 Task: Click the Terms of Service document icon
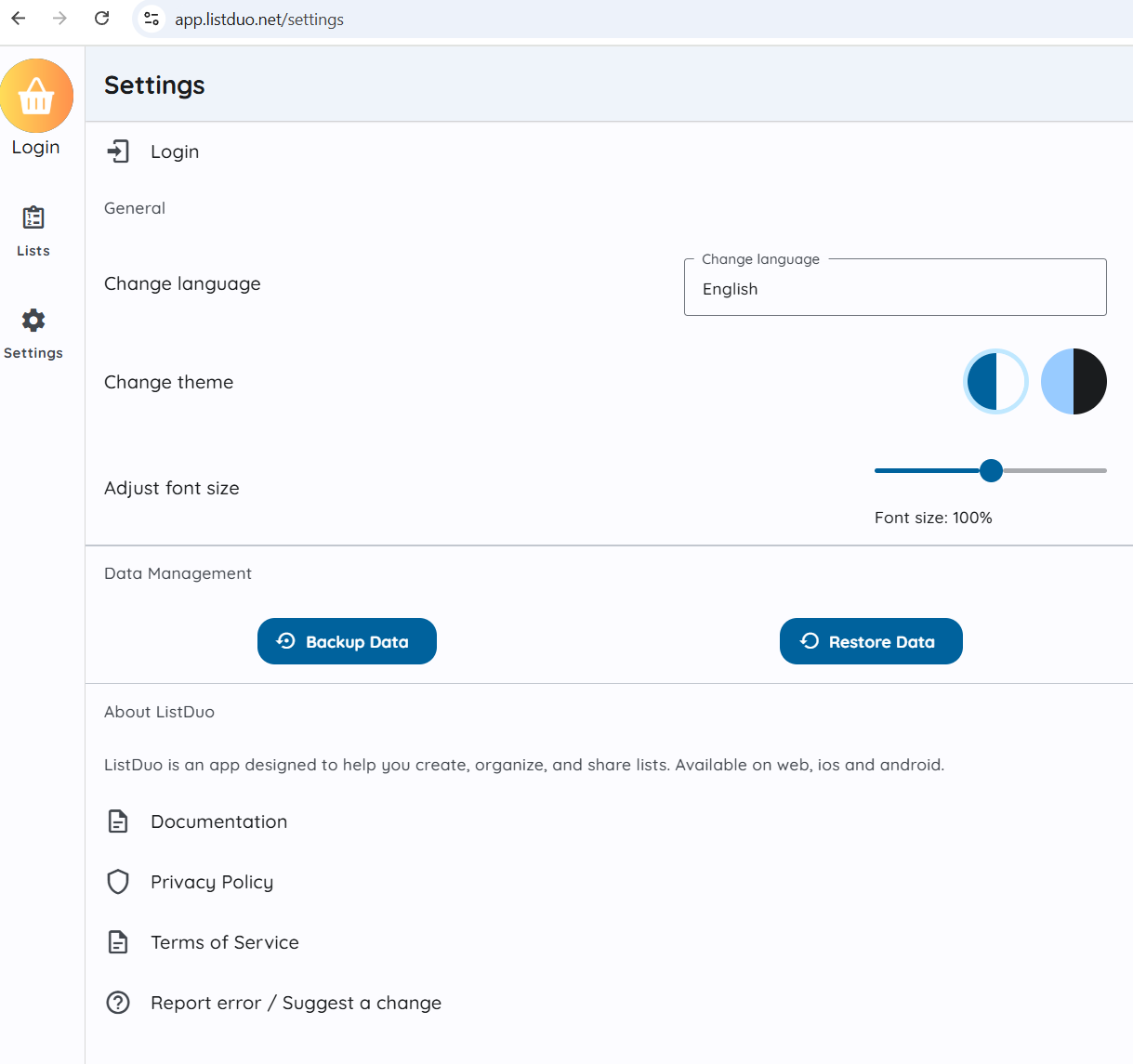coord(118,941)
